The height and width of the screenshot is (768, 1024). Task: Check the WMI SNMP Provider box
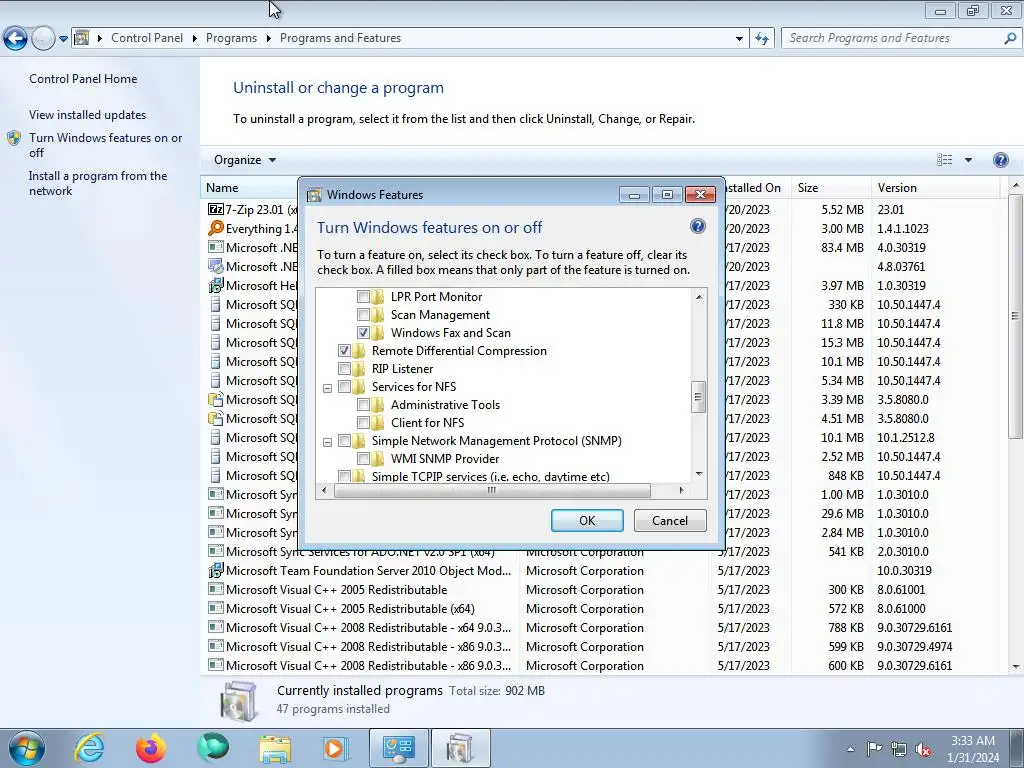click(363, 458)
